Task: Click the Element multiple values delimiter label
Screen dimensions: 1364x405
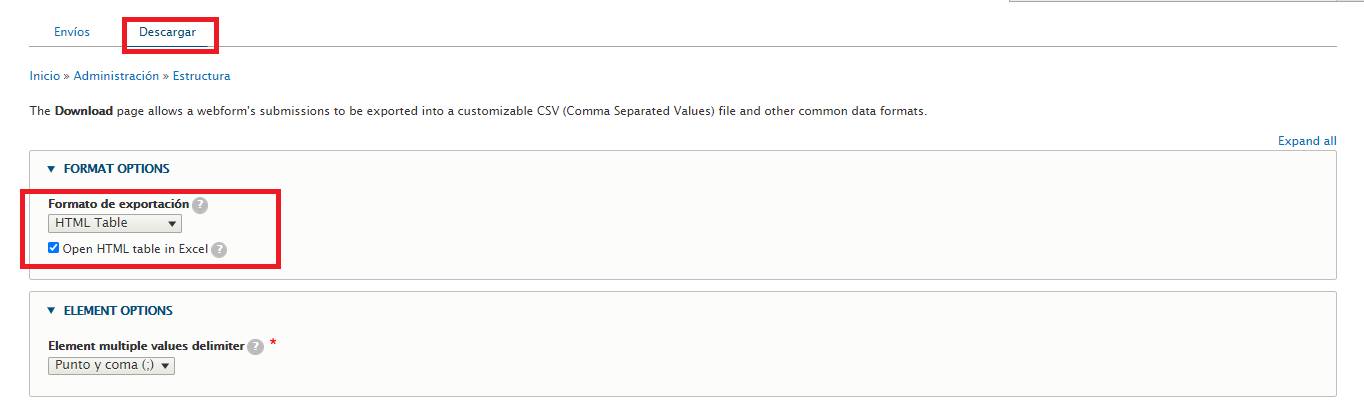Action: coord(146,346)
